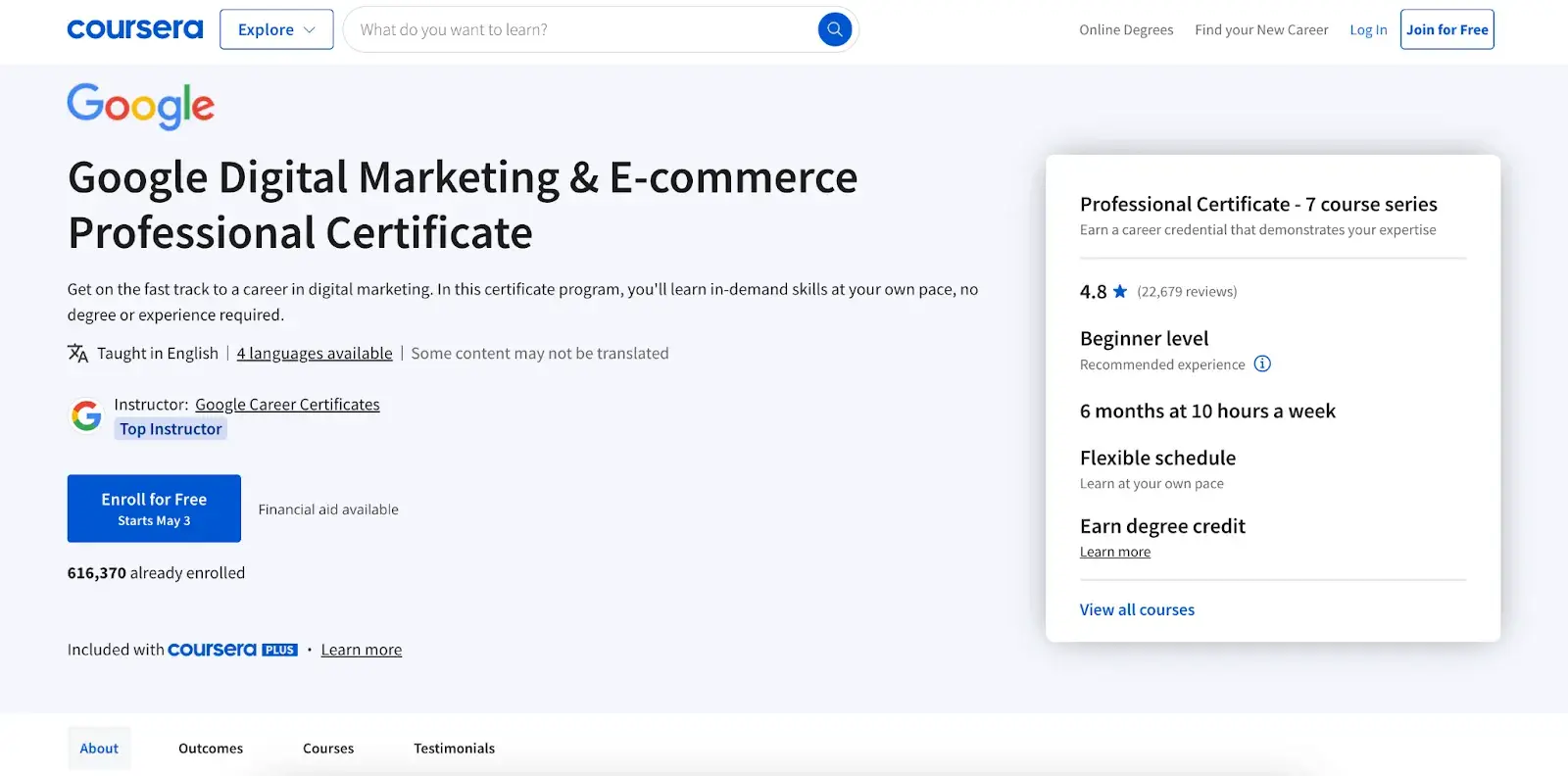Screen dimensions: 1568x776
Task: Click the Coursera logo in header
Action: (135, 29)
